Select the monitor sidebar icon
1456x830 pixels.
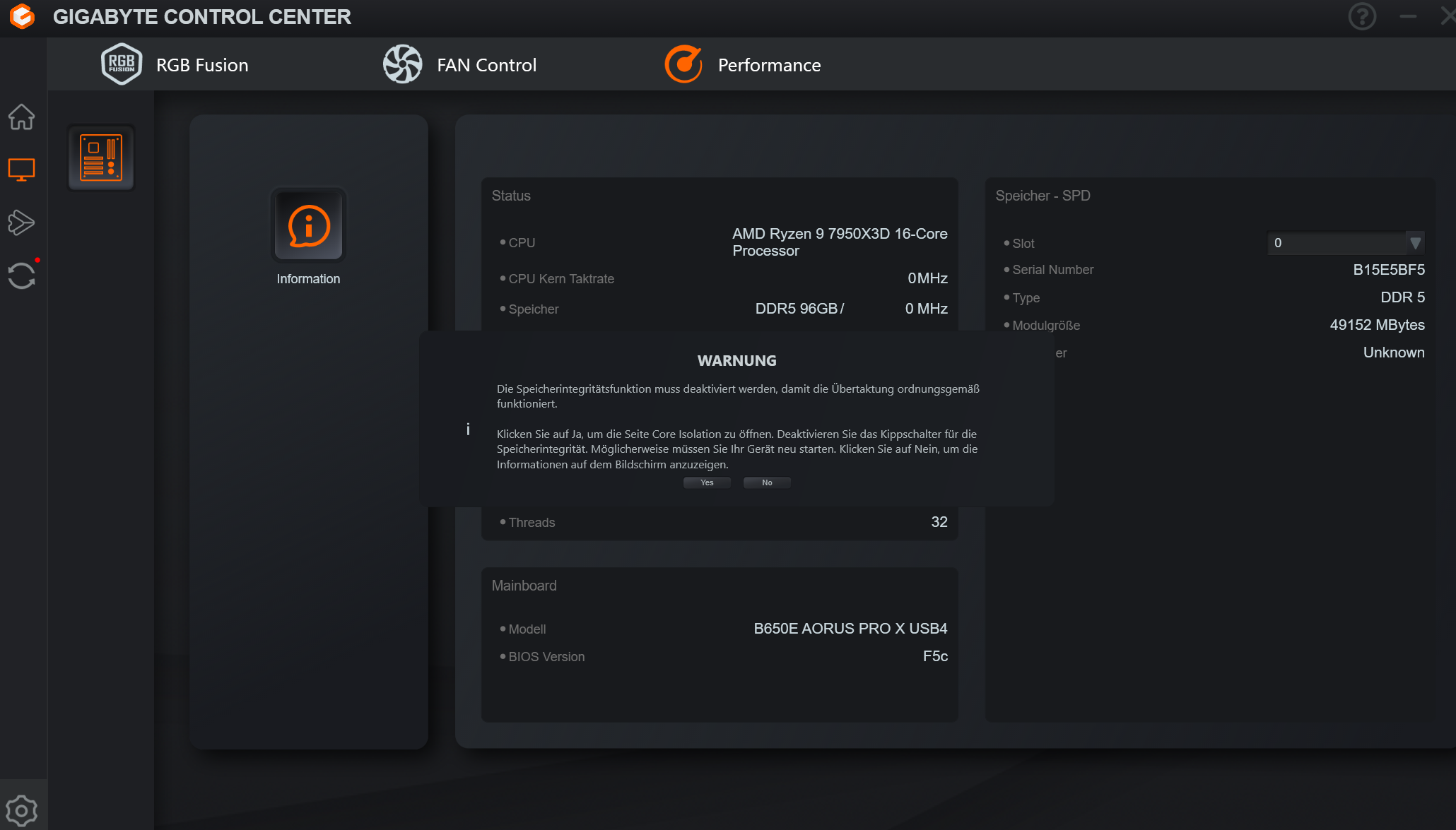pyautogui.click(x=21, y=170)
